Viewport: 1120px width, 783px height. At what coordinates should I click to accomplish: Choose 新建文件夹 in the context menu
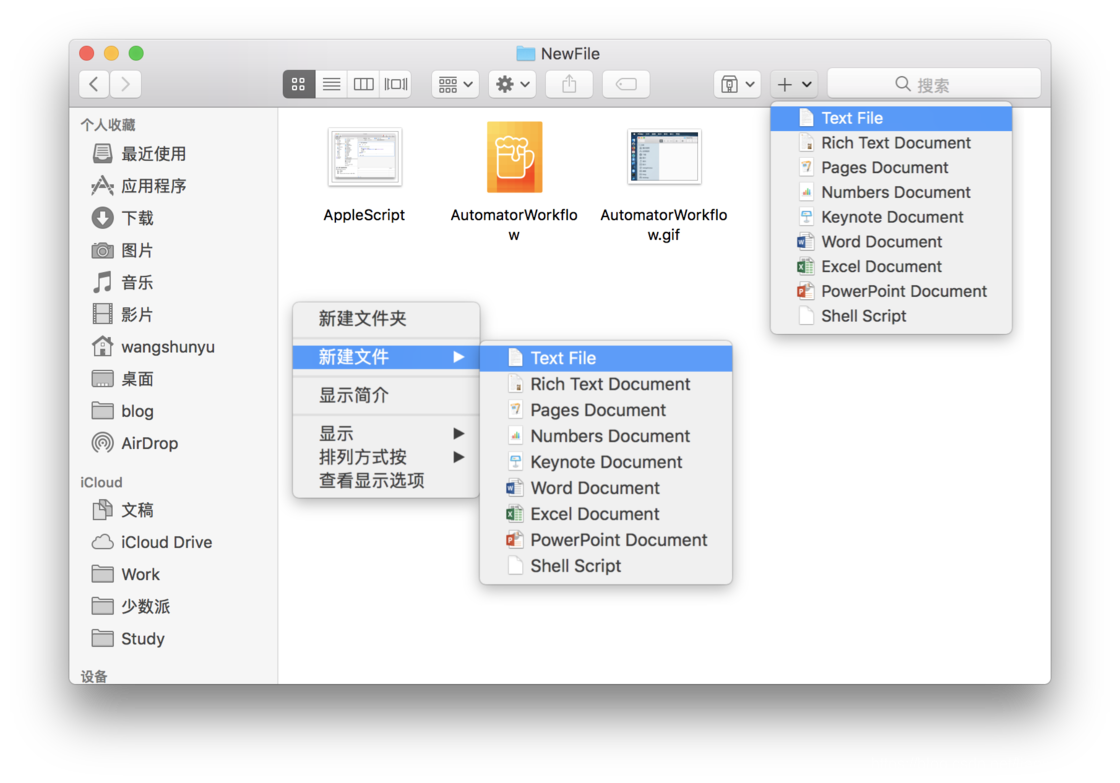[386, 319]
